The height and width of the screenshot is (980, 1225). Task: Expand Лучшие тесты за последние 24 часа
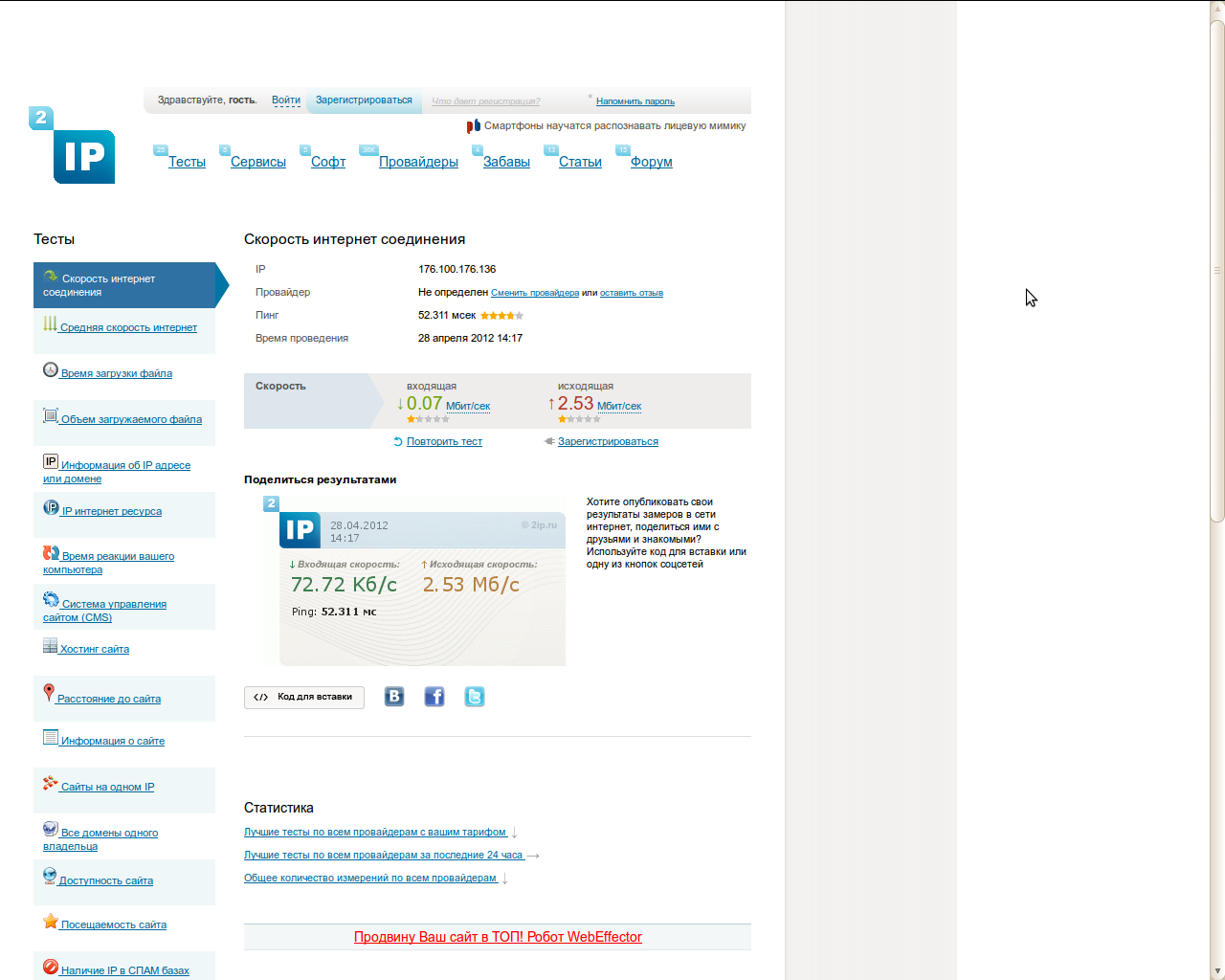pos(384,856)
